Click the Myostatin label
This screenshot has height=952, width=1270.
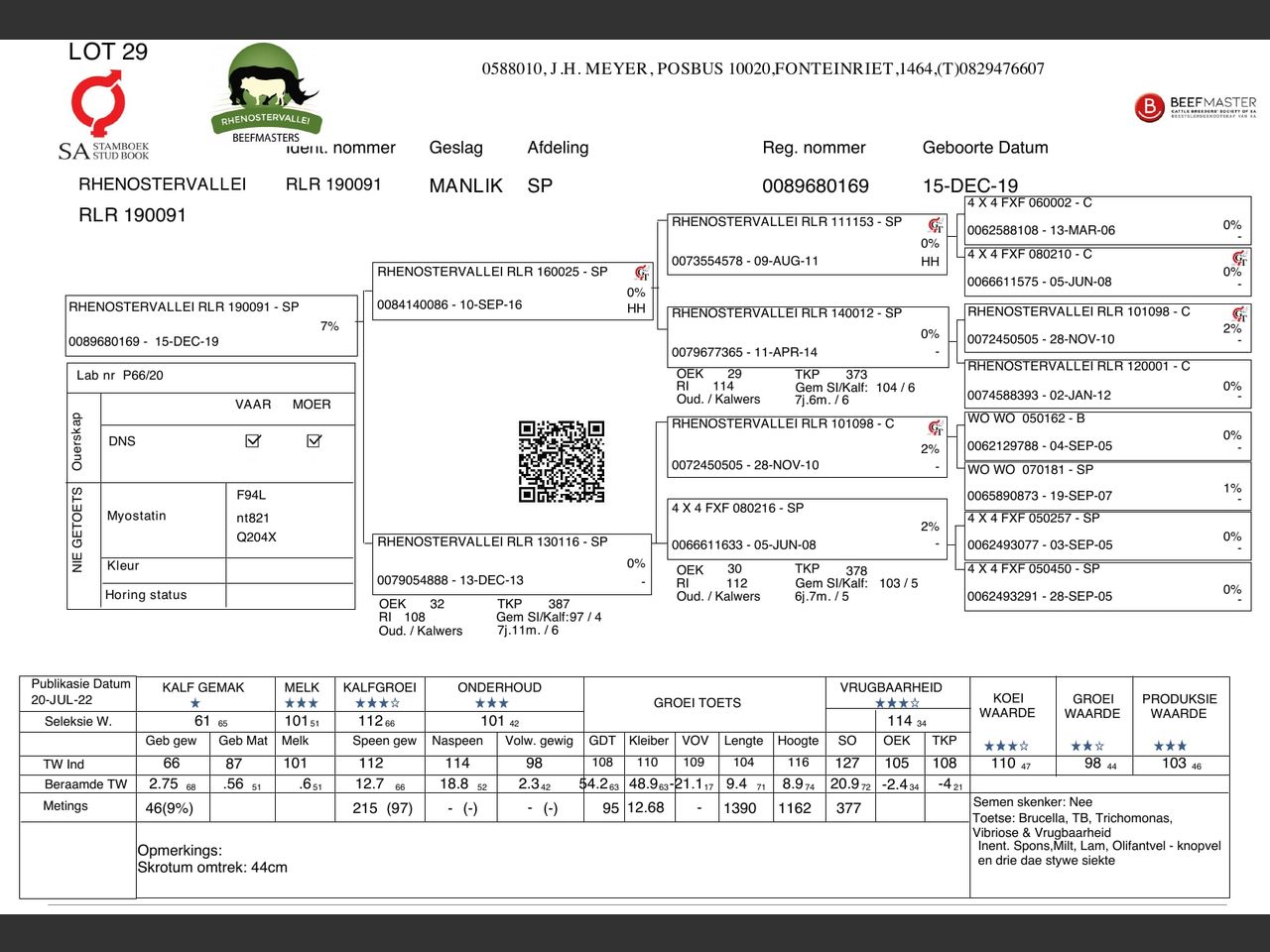coord(137,516)
